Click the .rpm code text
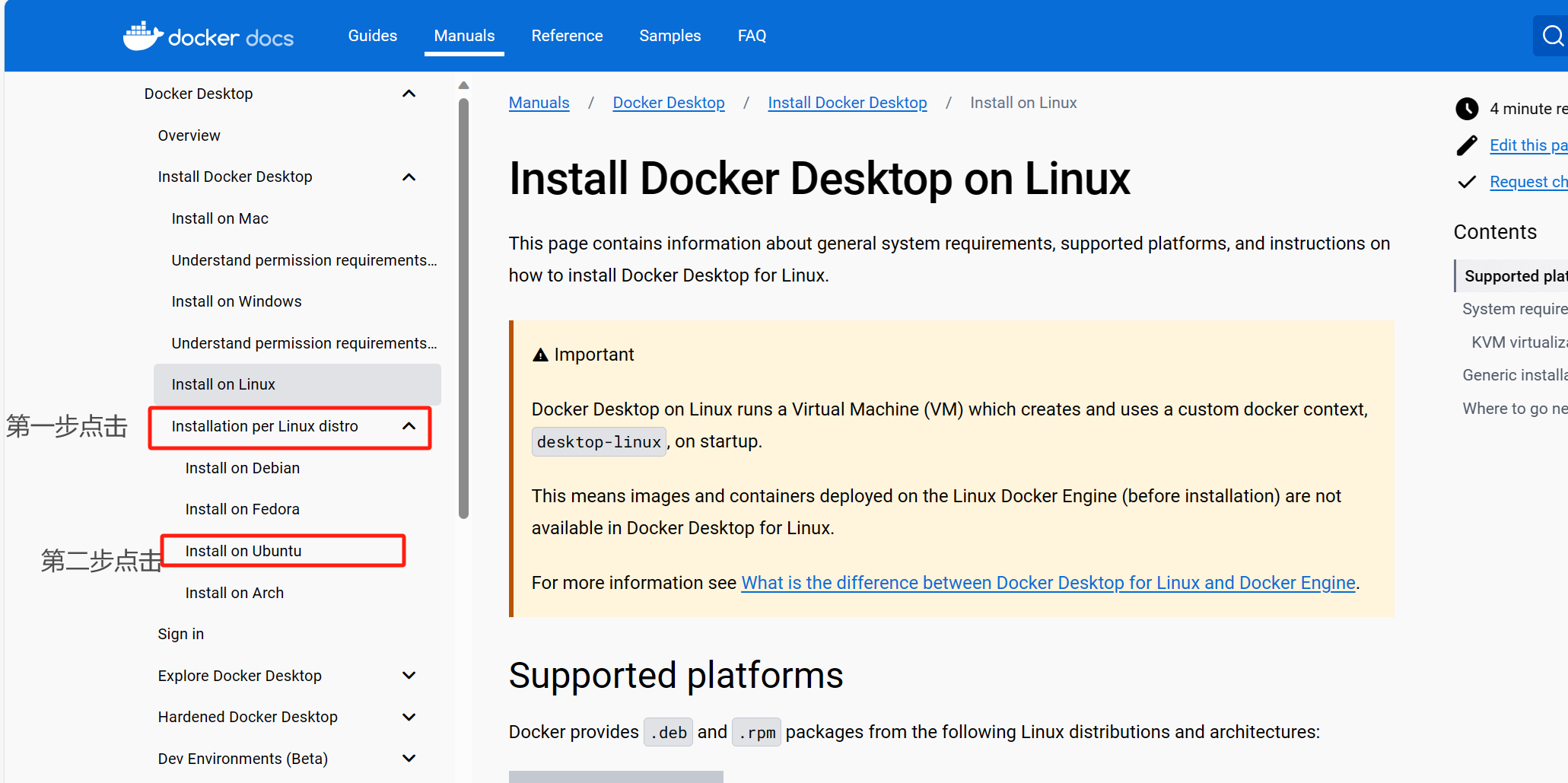This screenshot has width=1568, height=783. pyautogui.click(x=756, y=733)
